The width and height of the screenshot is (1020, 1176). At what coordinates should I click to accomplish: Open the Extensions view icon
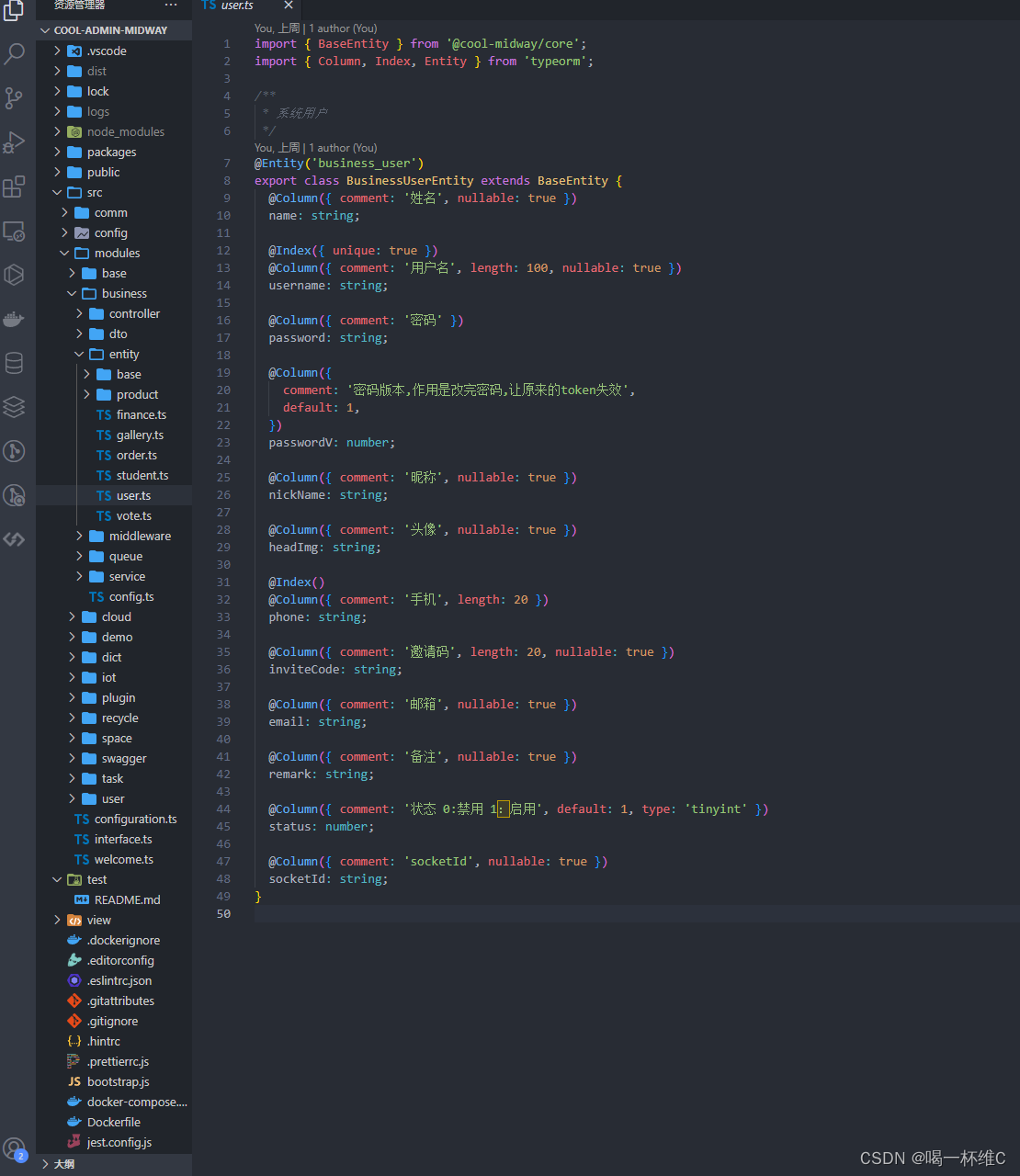(x=15, y=187)
